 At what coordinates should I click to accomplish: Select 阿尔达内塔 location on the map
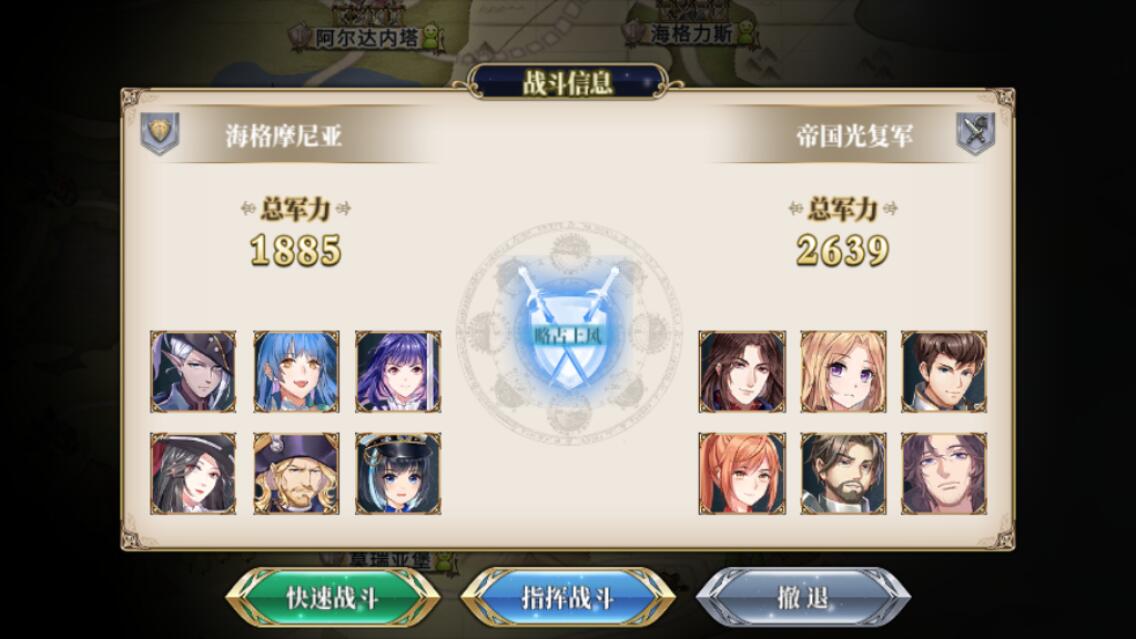coord(367,37)
